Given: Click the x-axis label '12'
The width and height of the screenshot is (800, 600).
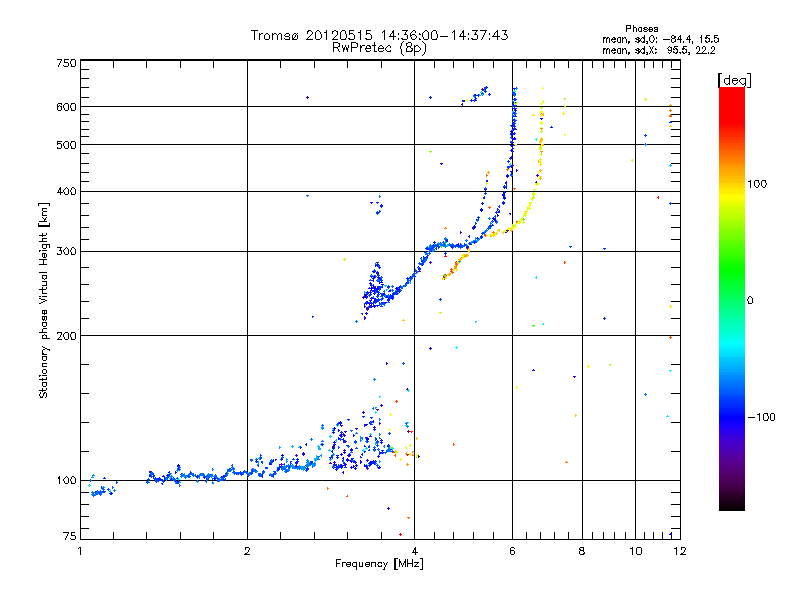Looking at the screenshot, I should click(680, 551).
